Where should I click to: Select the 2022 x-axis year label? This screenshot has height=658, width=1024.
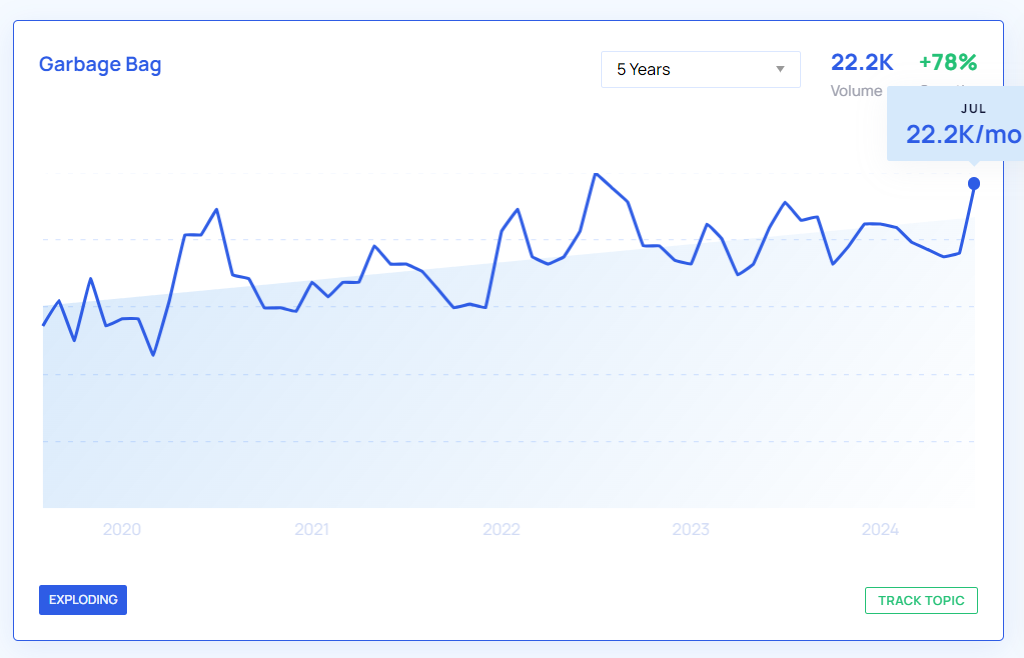pyautogui.click(x=501, y=529)
